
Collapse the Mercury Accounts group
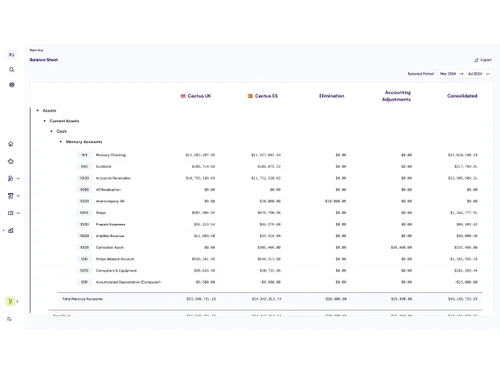61,142
